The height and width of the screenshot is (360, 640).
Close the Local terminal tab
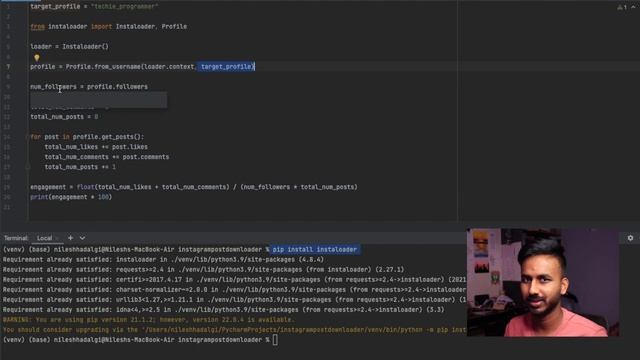pos(58,238)
